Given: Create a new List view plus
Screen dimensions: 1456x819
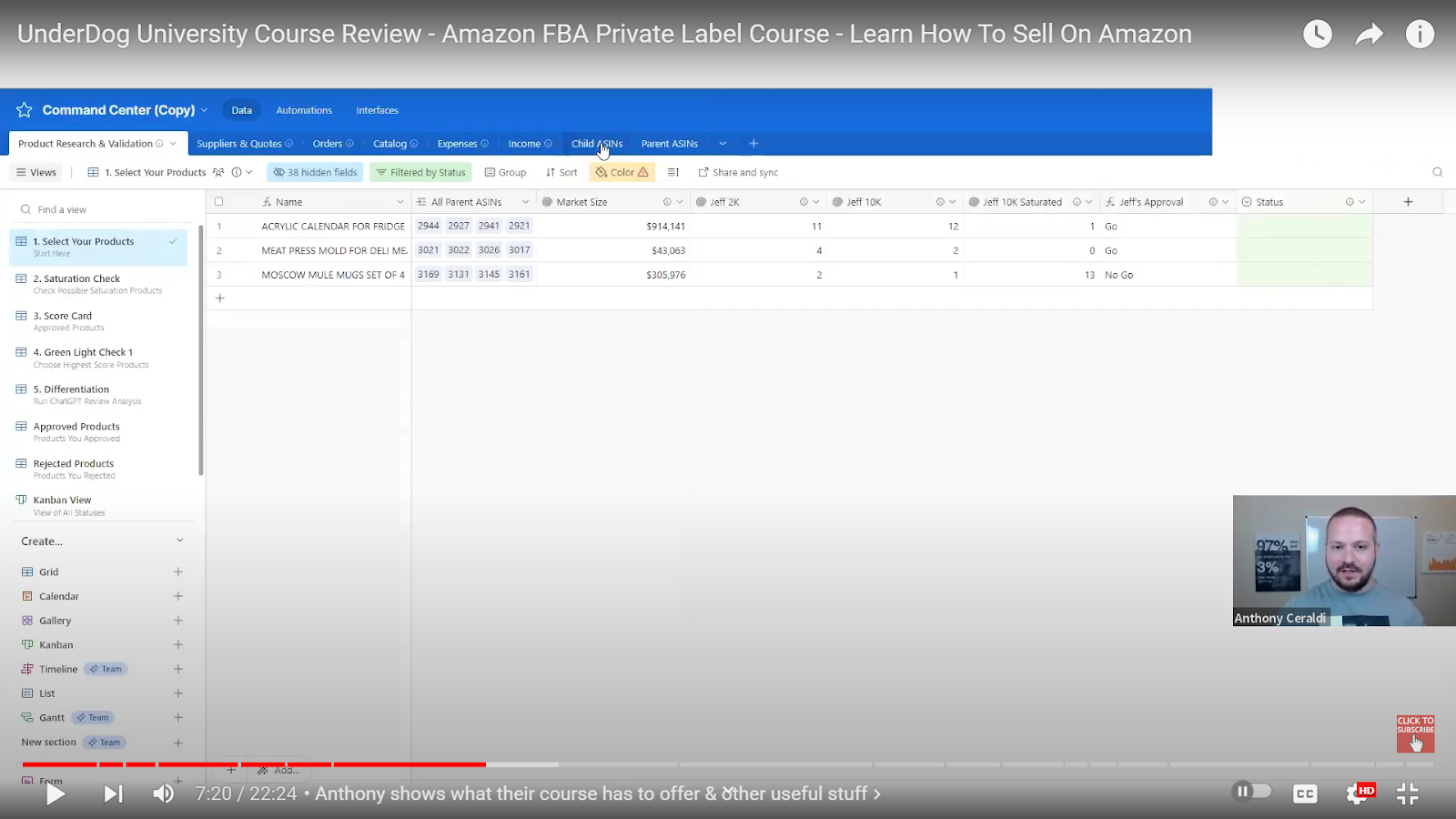Looking at the screenshot, I should 178,693.
